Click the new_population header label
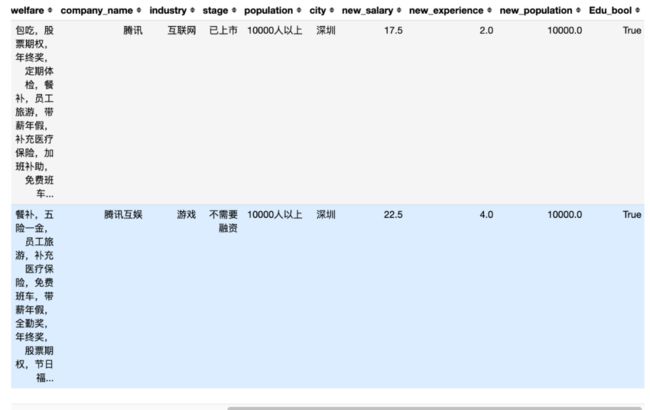650x410 pixels. (x=536, y=10)
